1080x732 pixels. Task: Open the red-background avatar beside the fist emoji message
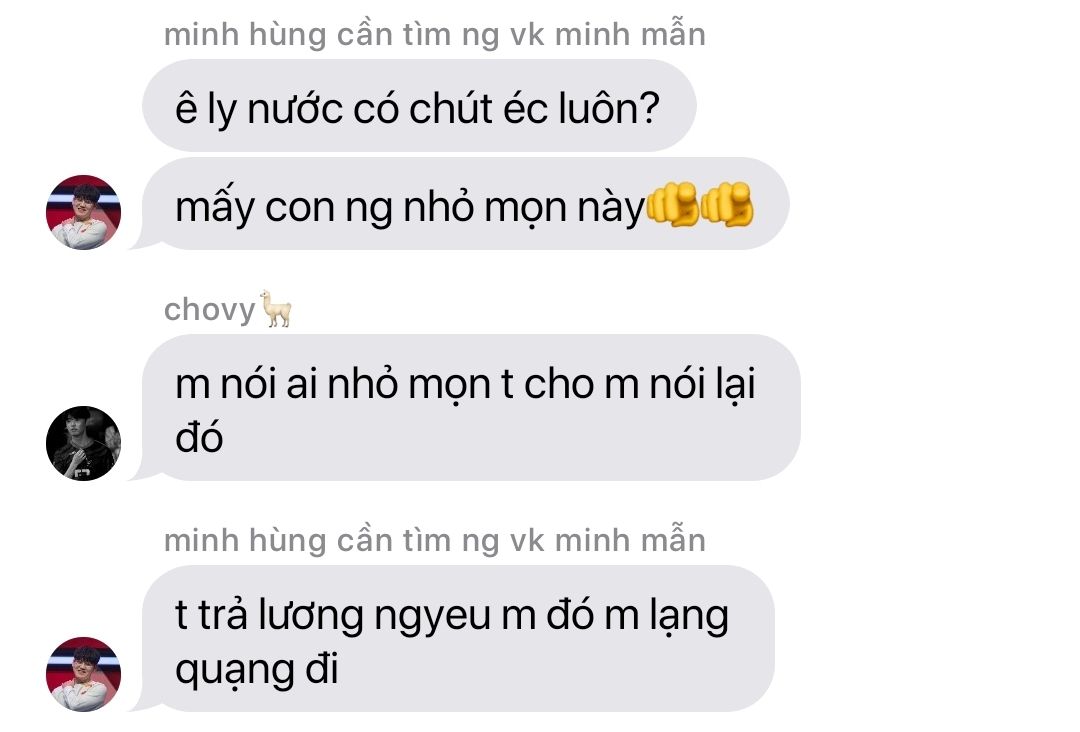(83, 212)
